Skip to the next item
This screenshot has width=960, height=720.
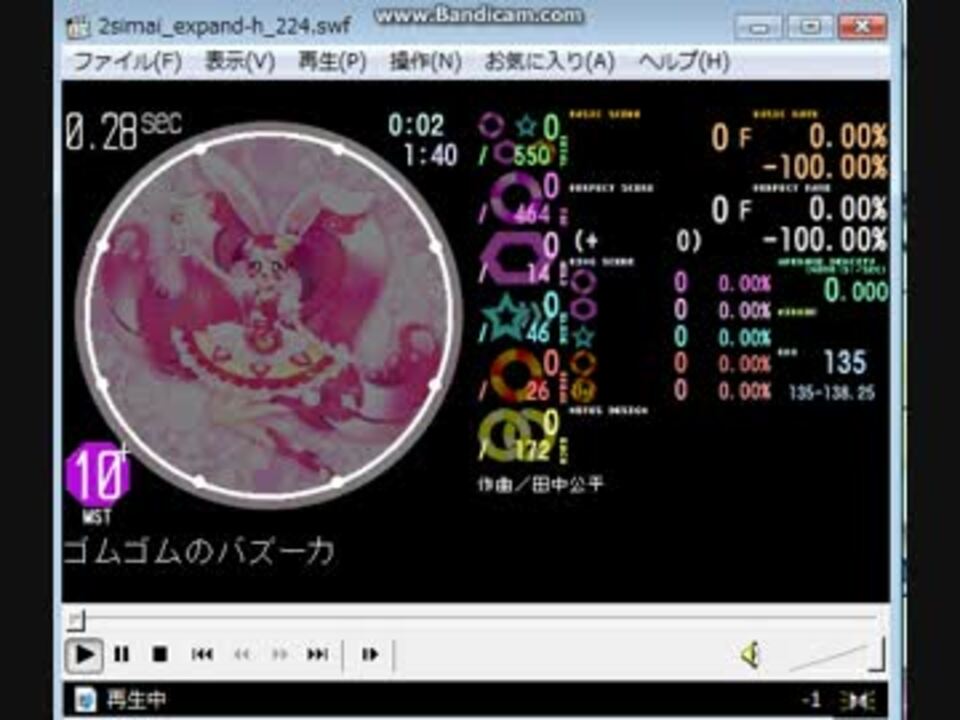click(x=317, y=654)
